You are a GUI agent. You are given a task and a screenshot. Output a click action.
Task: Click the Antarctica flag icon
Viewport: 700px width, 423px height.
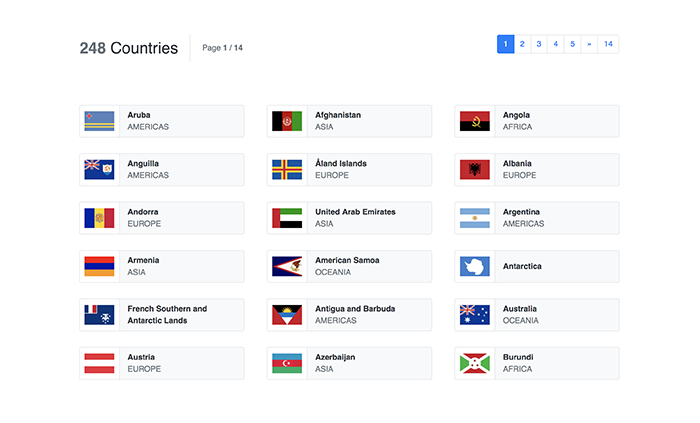(474, 266)
